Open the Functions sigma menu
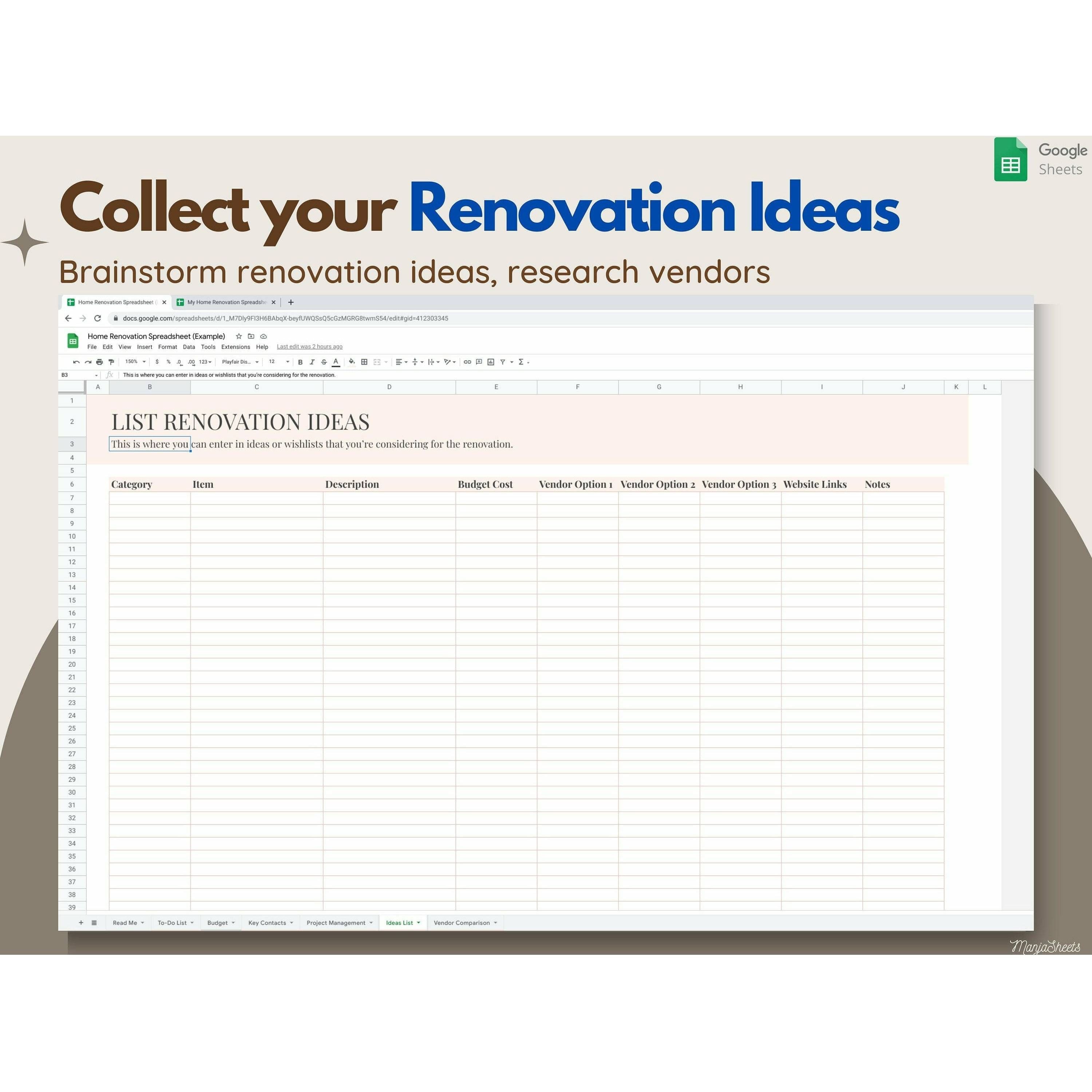 [523, 362]
